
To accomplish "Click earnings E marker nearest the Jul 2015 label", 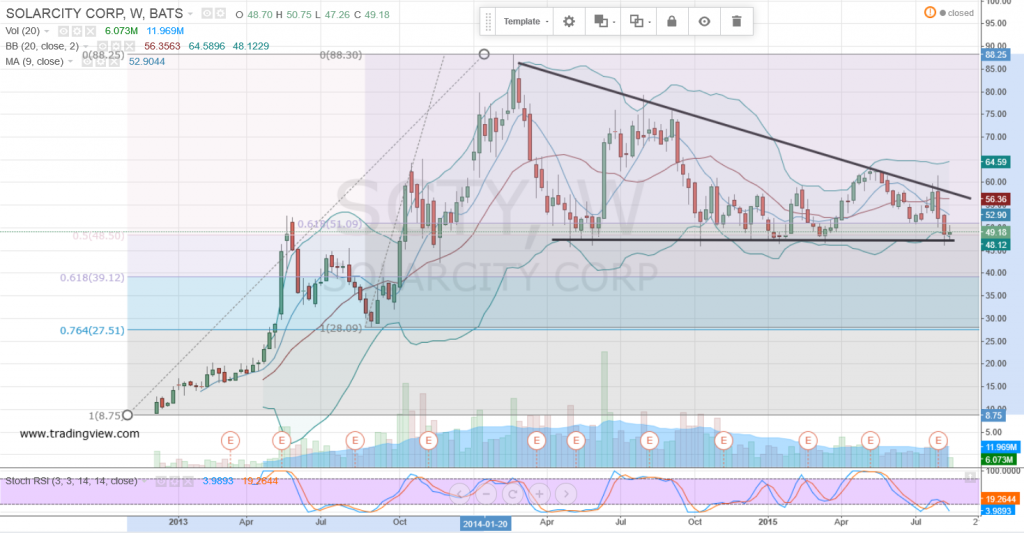I will [x=938, y=441].
